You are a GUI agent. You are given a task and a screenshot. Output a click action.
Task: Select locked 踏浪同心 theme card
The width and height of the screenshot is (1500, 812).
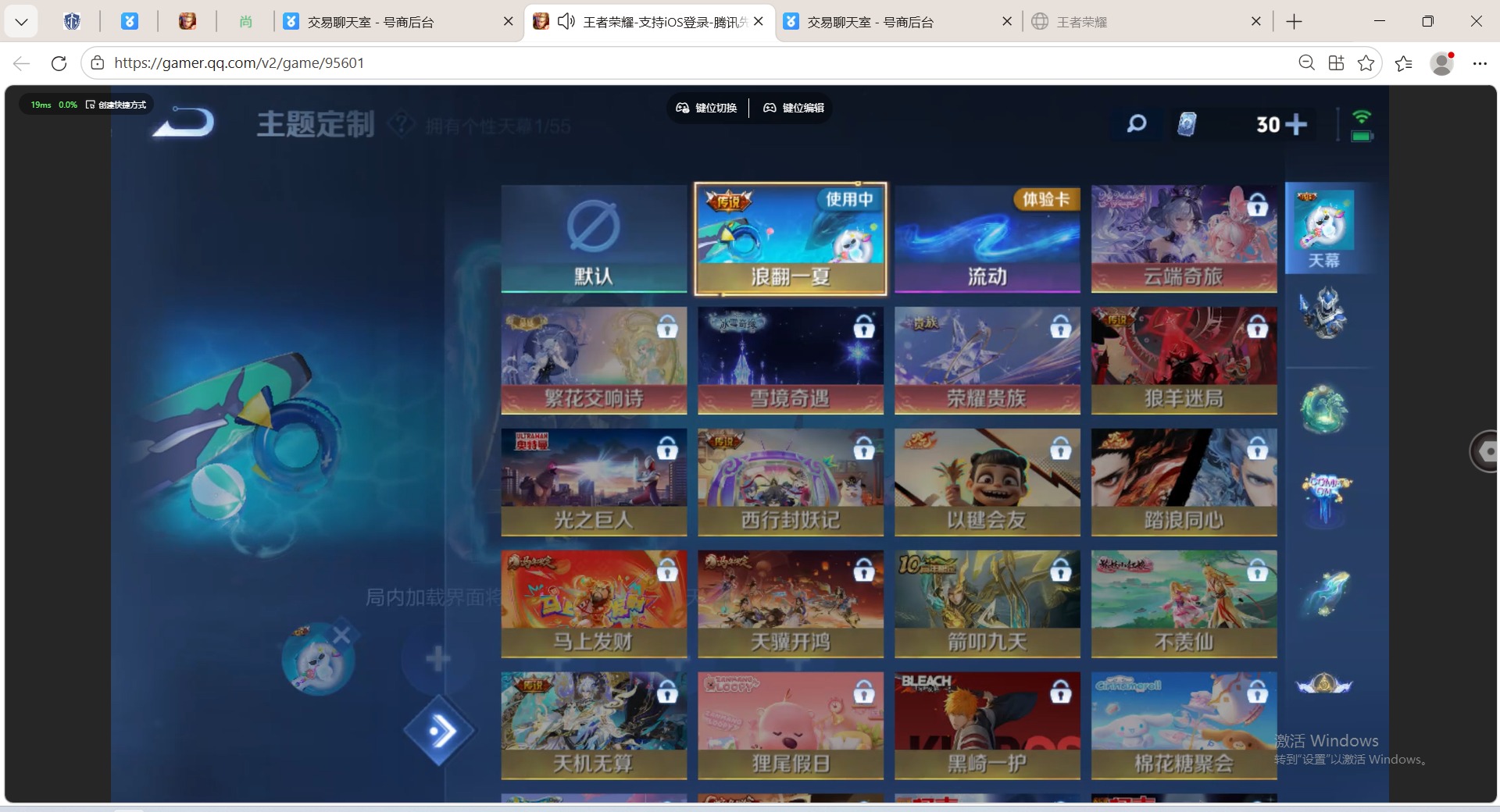point(1184,482)
